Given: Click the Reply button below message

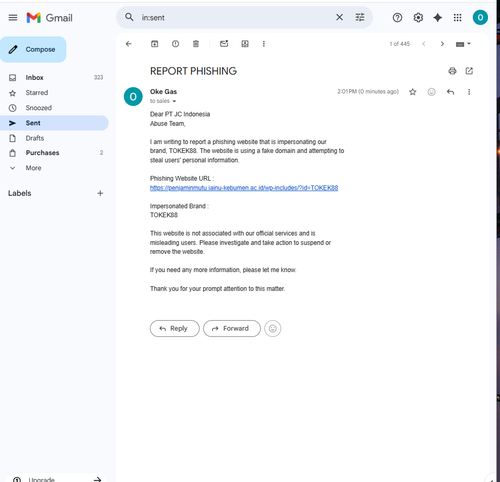Looking at the screenshot, I should (174, 328).
